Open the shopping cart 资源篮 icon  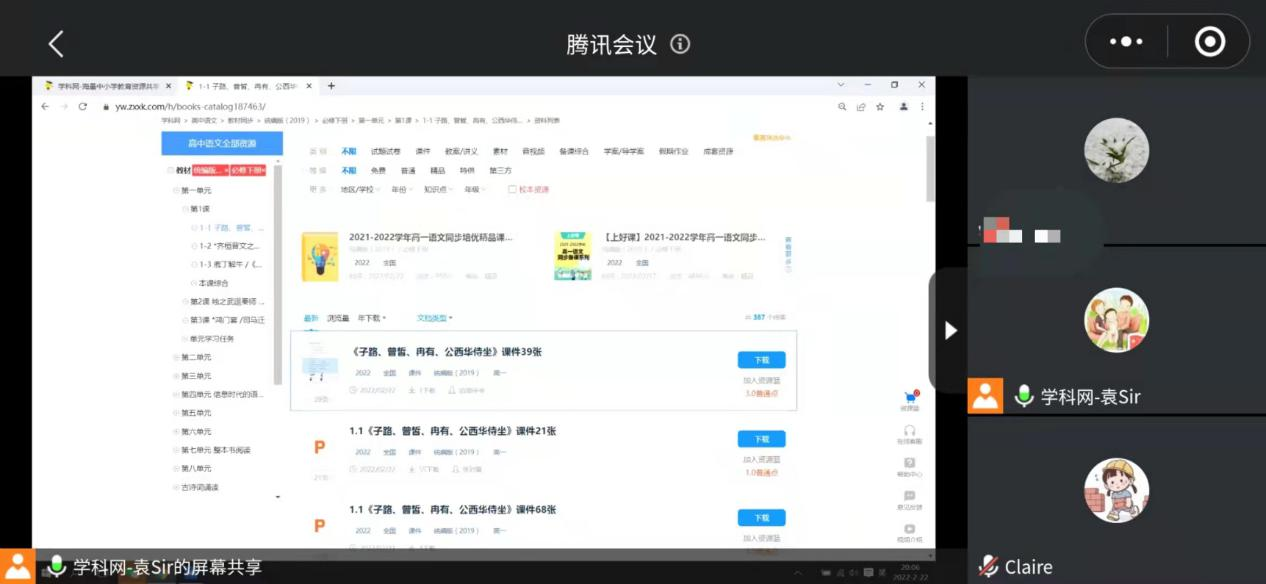click(x=910, y=398)
